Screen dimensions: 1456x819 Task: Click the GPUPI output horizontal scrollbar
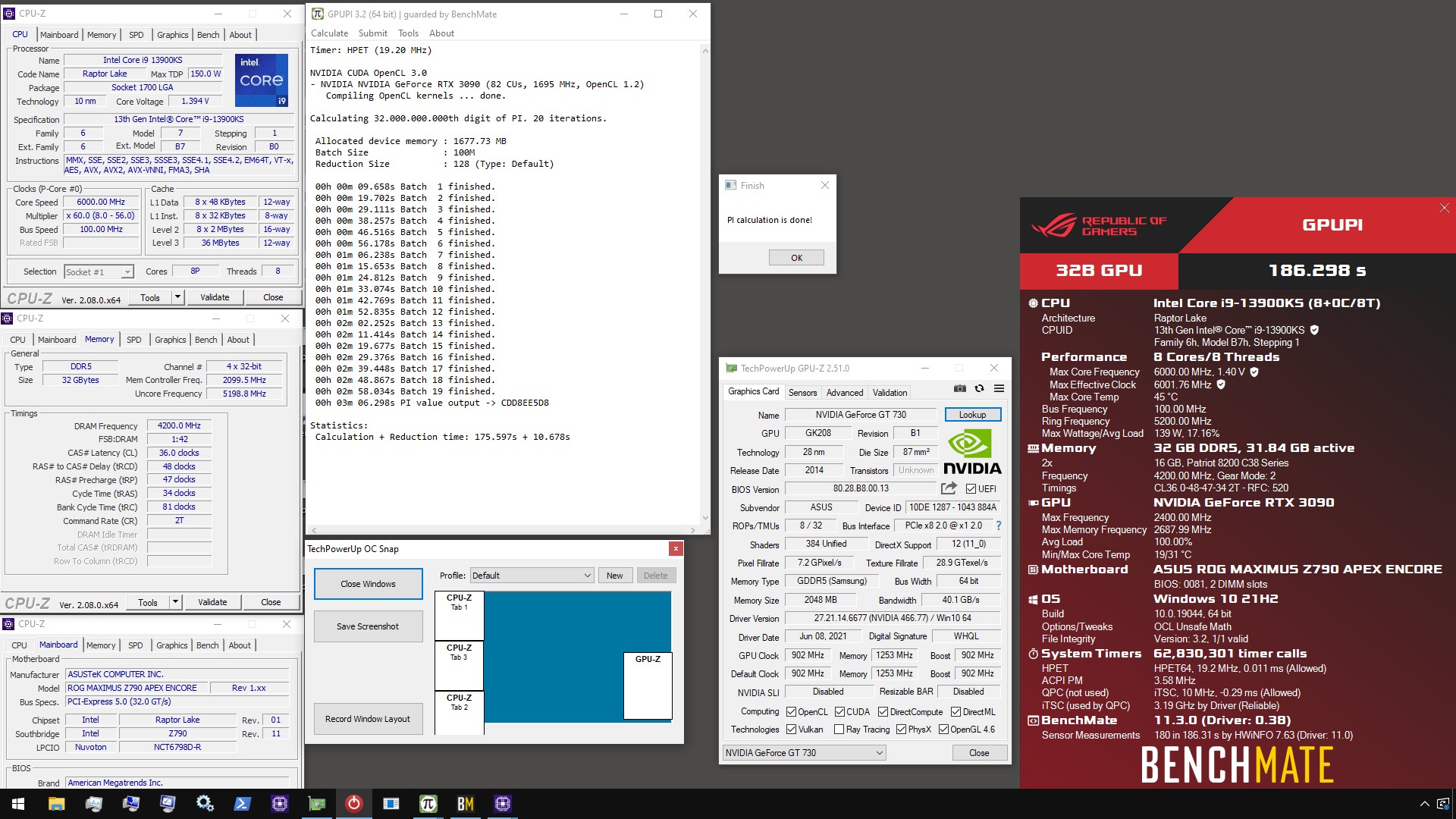pyautogui.click(x=504, y=530)
